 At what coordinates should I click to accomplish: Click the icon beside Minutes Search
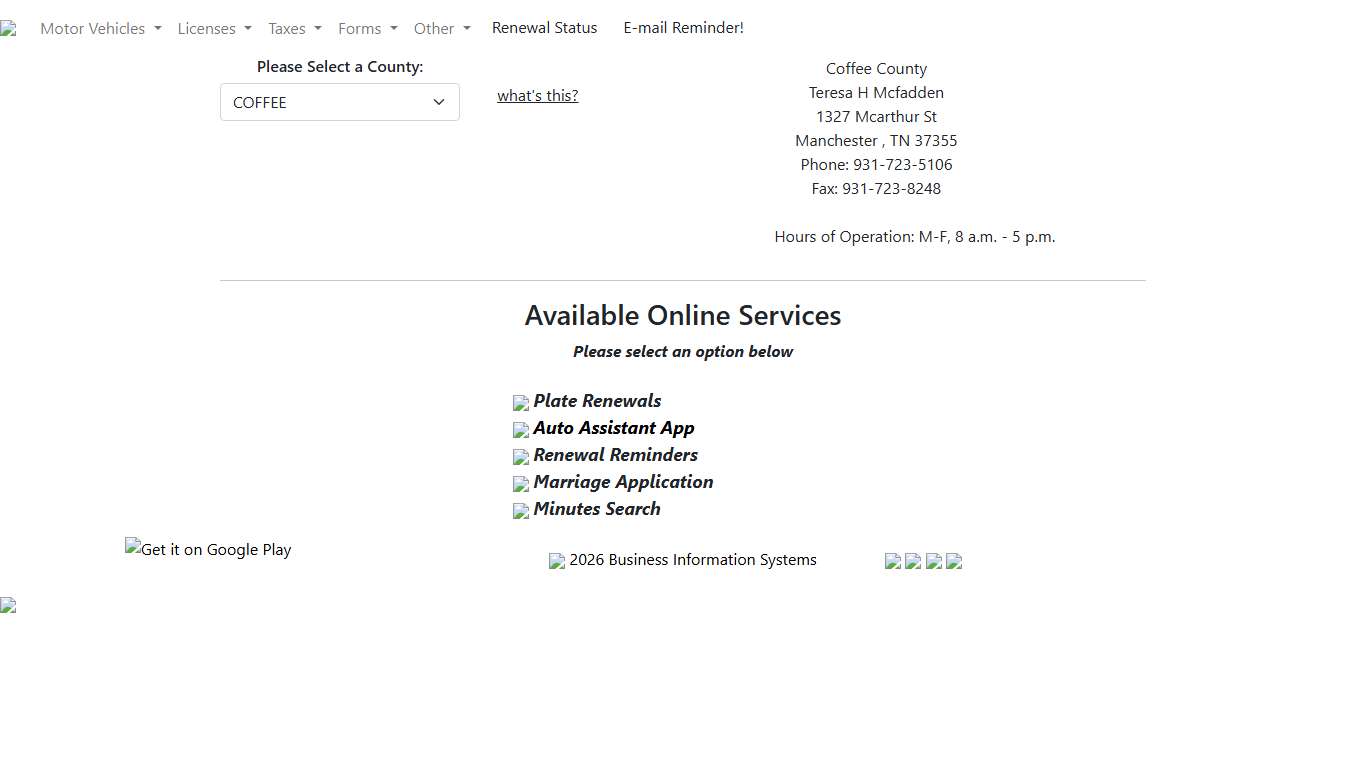click(521, 511)
